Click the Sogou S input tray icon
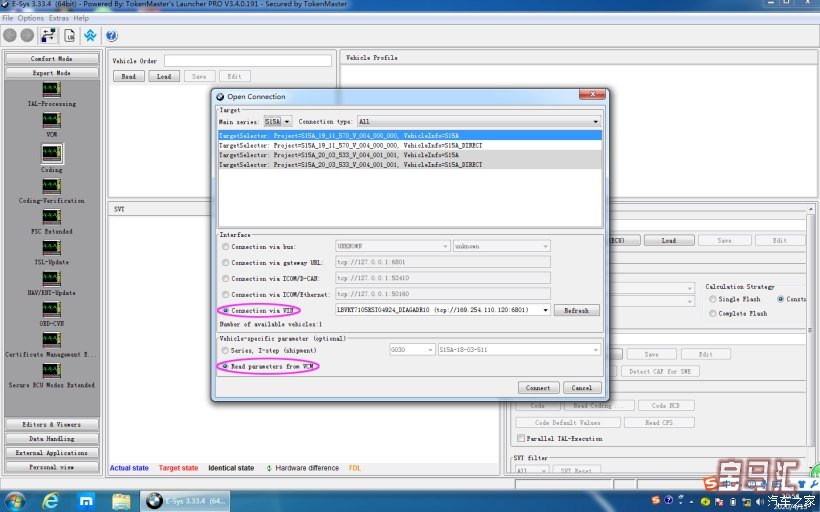This screenshot has width=820, height=512. [x=656, y=501]
